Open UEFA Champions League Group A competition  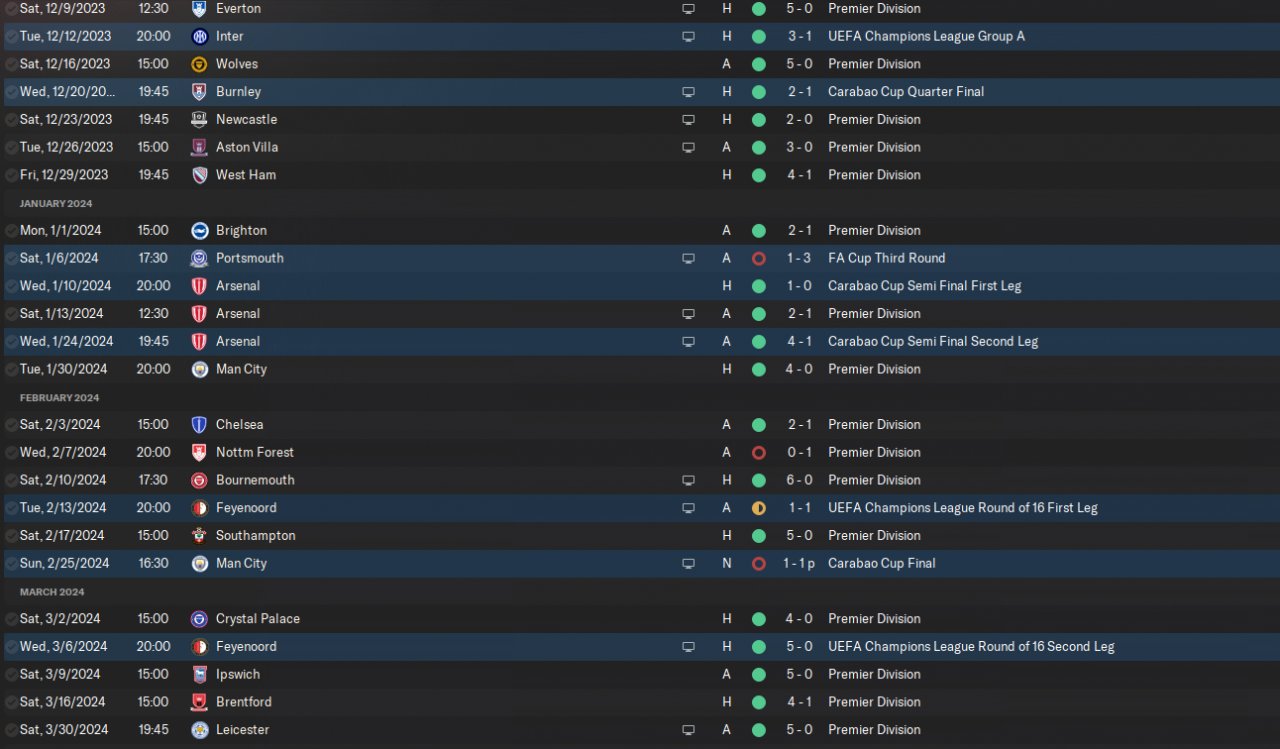coord(926,36)
